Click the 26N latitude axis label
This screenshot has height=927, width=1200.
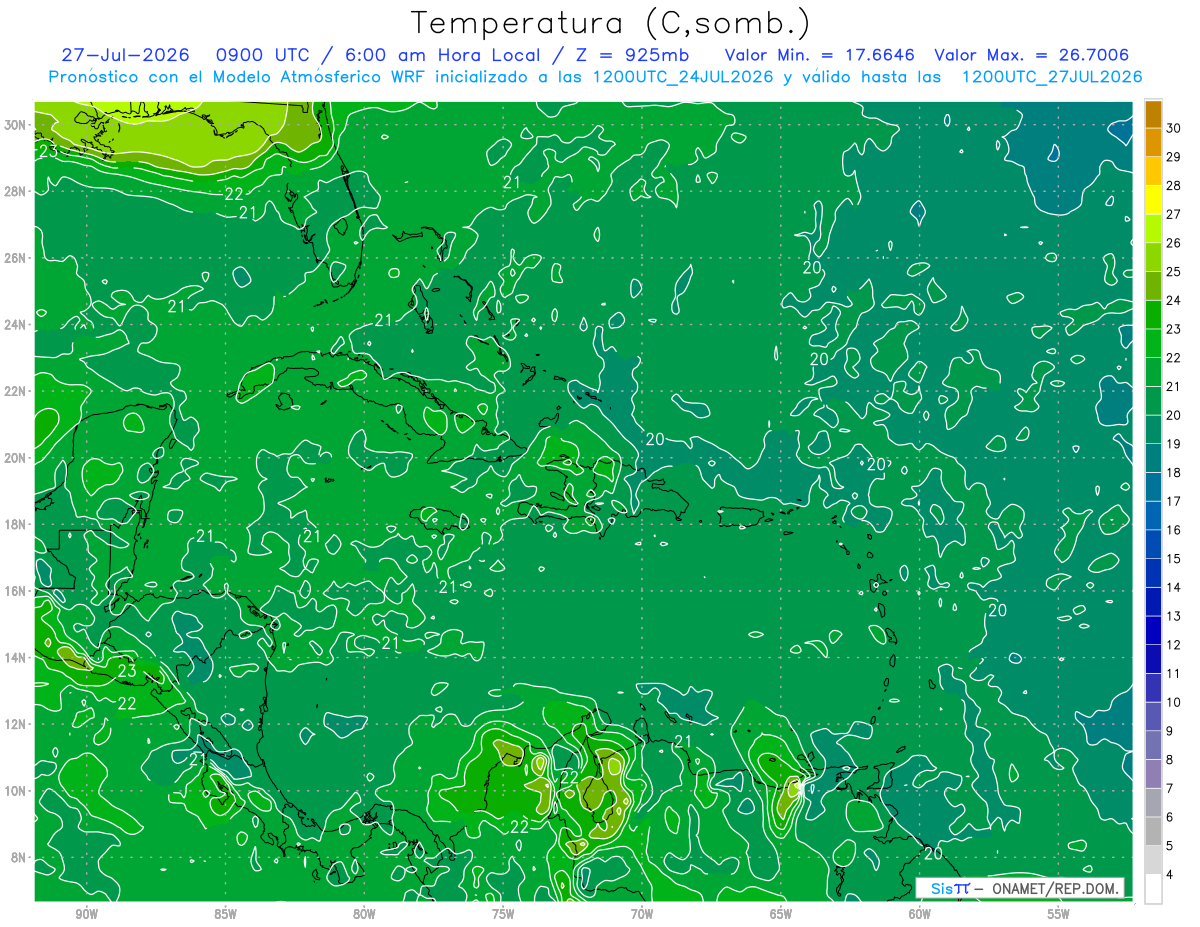click(x=16, y=257)
